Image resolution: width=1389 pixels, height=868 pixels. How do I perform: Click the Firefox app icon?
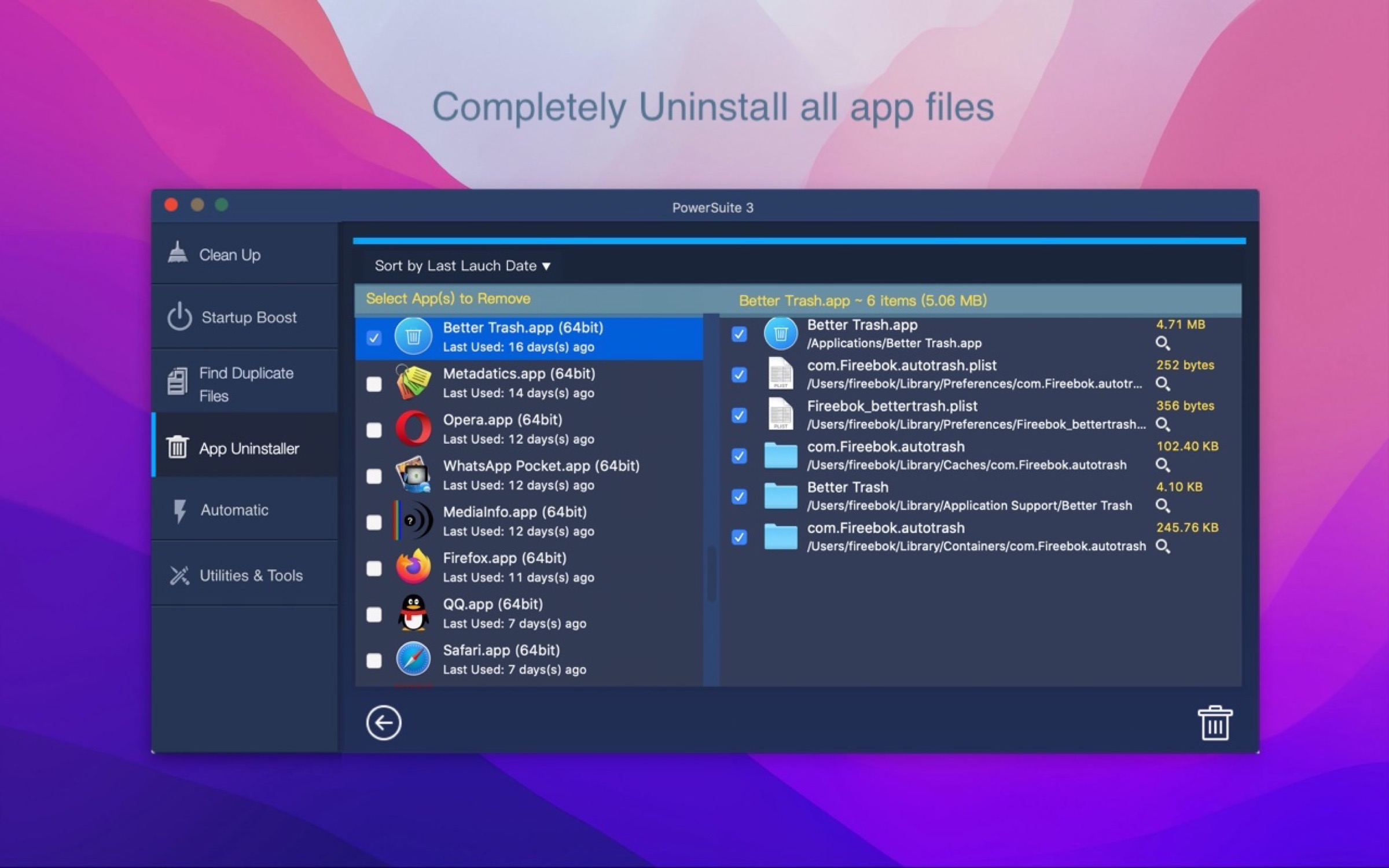pos(413,567)
